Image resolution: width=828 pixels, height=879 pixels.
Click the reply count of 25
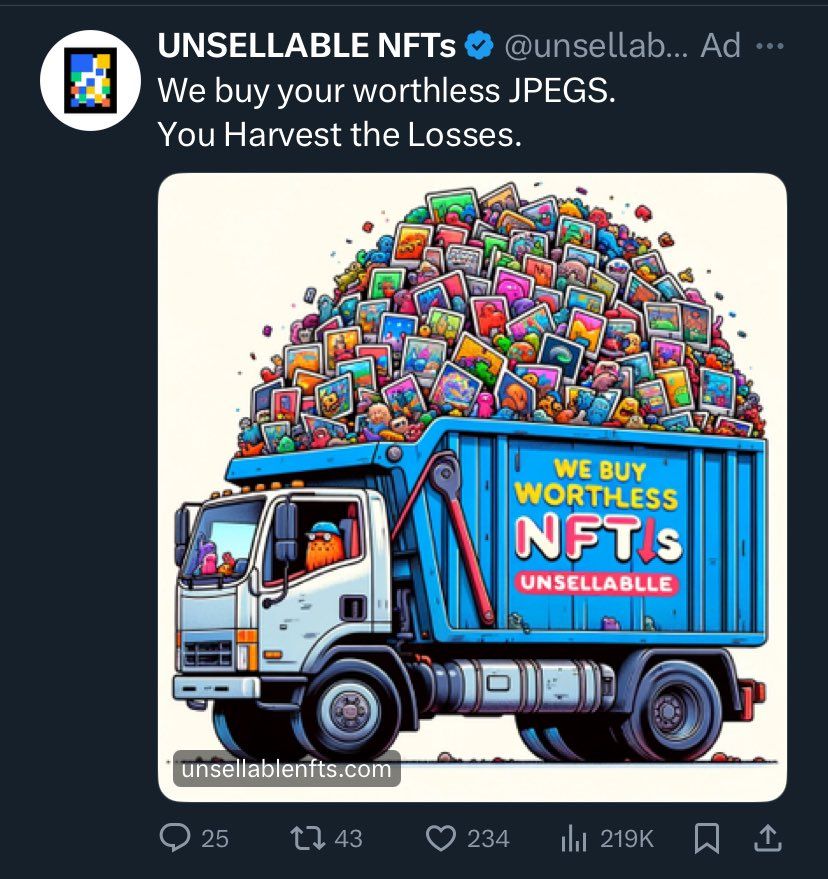pyautogui.click(x=215, y=839)
